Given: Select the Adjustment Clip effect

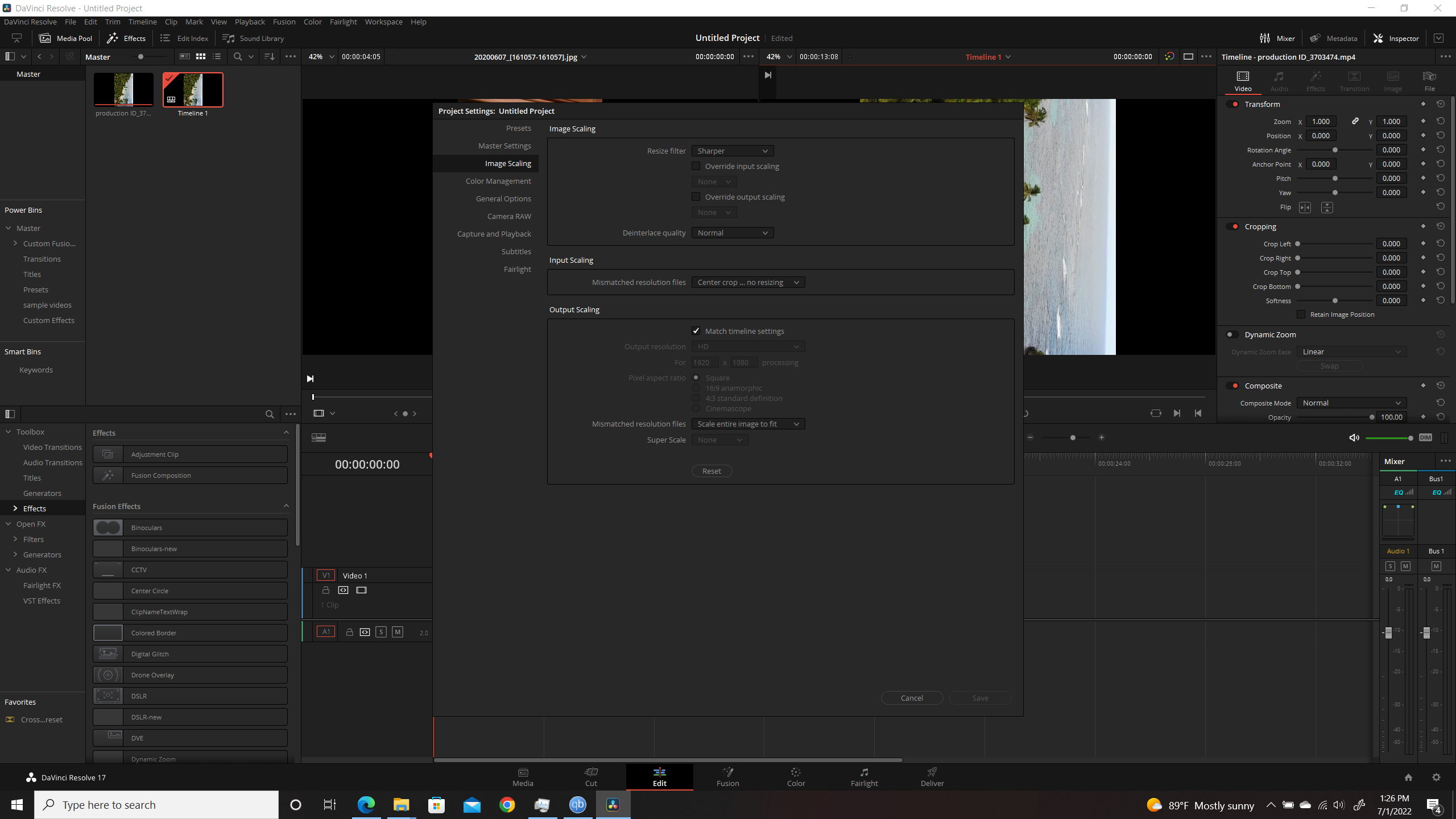Looking at the screenshot, I should (190, 454).
